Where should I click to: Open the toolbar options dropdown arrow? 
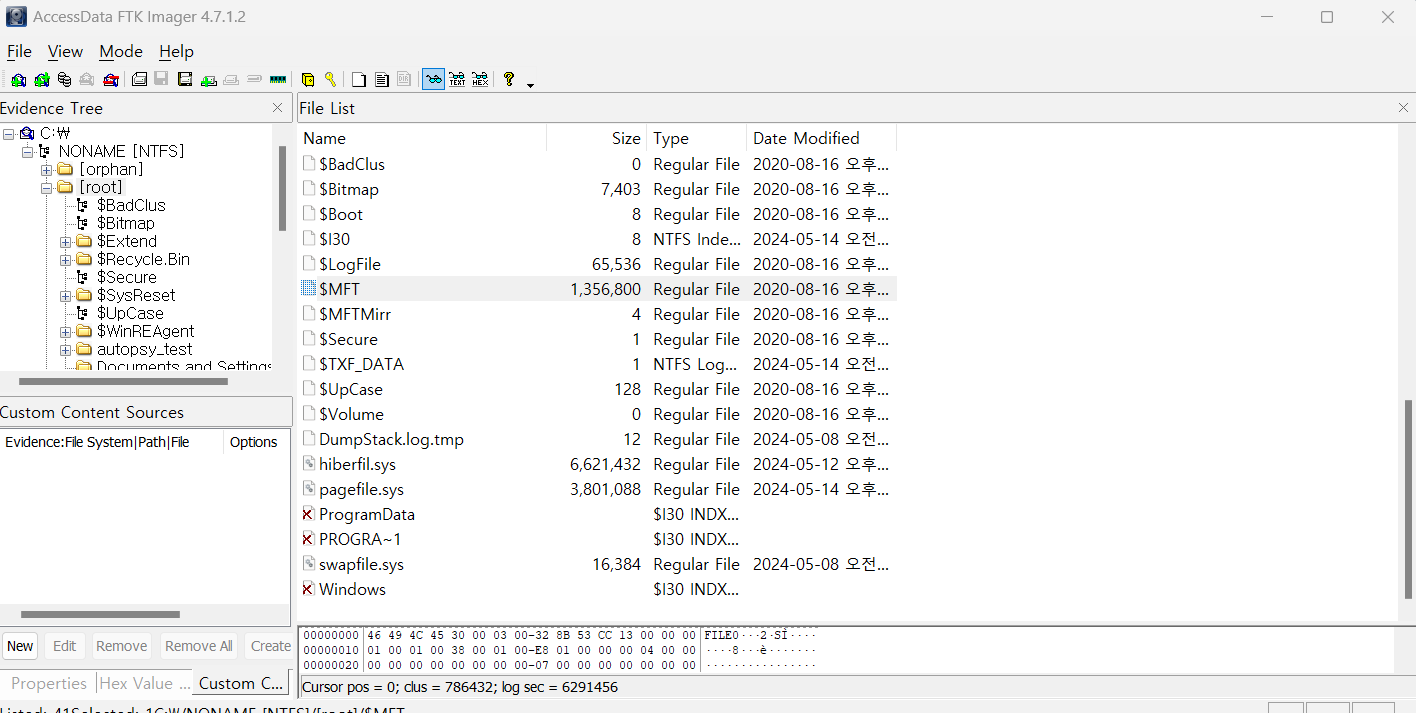click(530, 85)
